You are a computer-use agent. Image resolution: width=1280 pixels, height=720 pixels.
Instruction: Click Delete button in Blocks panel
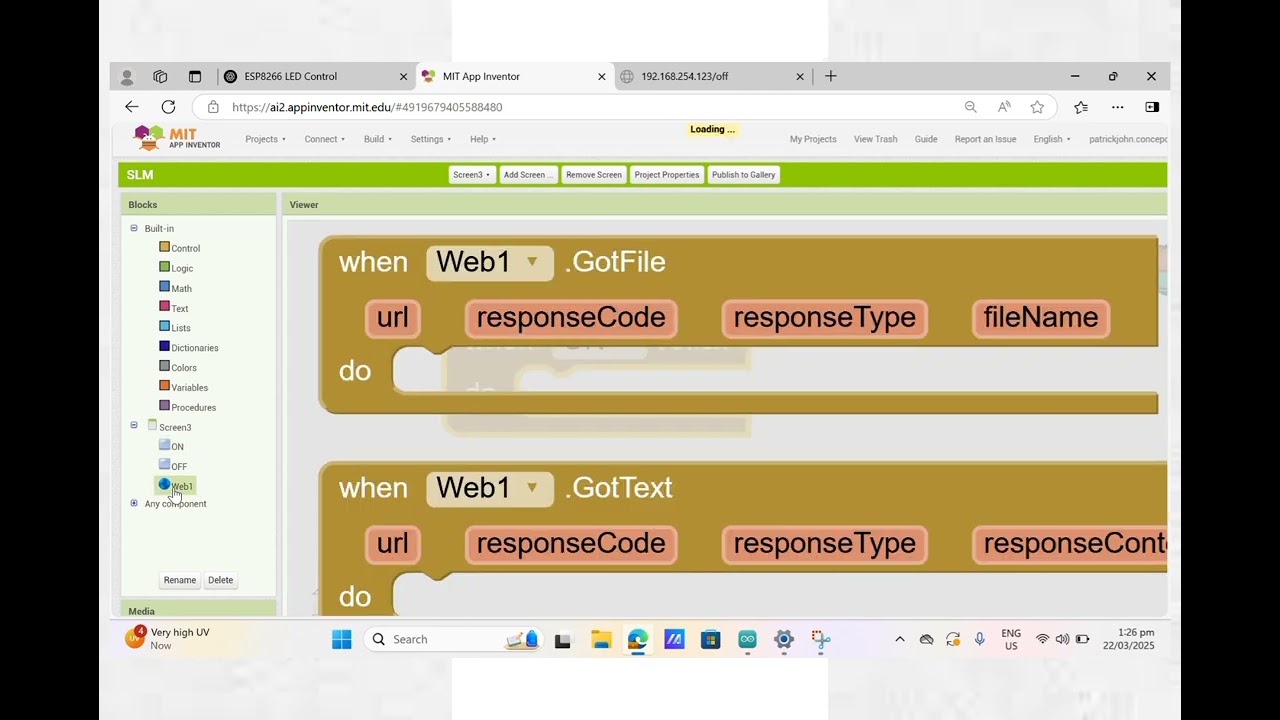(x=221, y=580)
